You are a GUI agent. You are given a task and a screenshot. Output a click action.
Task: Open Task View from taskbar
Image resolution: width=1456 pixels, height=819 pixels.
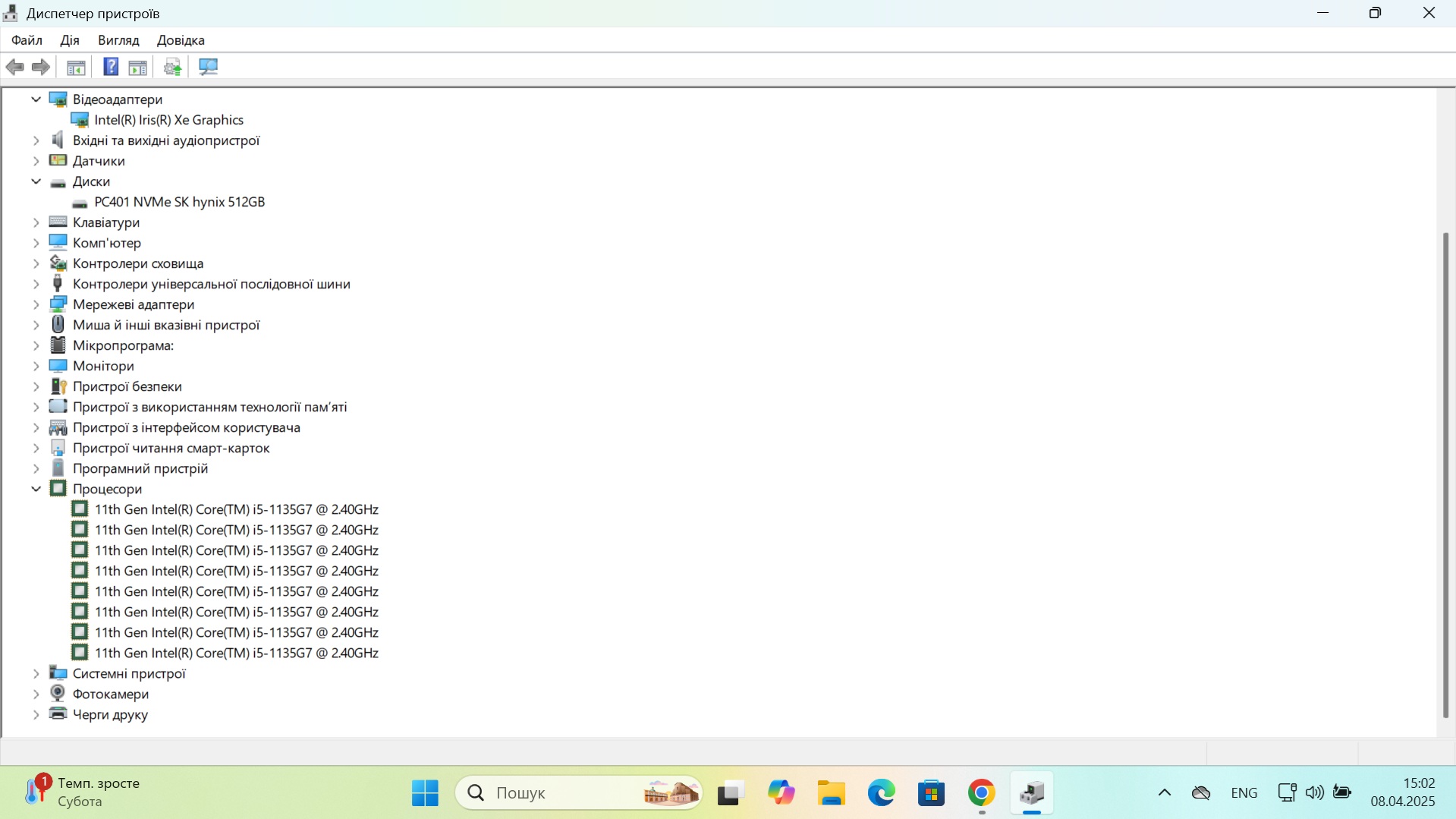coord(731,793)
